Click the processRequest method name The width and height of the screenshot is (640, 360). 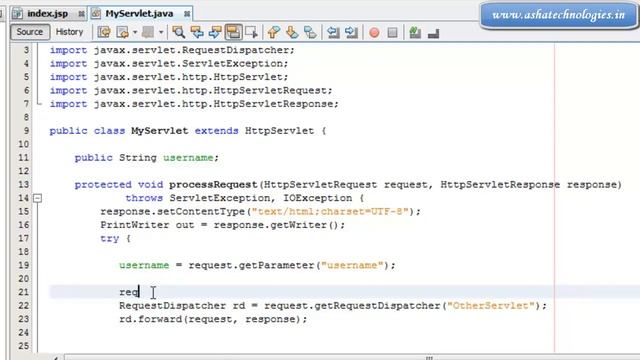[213, 185]
